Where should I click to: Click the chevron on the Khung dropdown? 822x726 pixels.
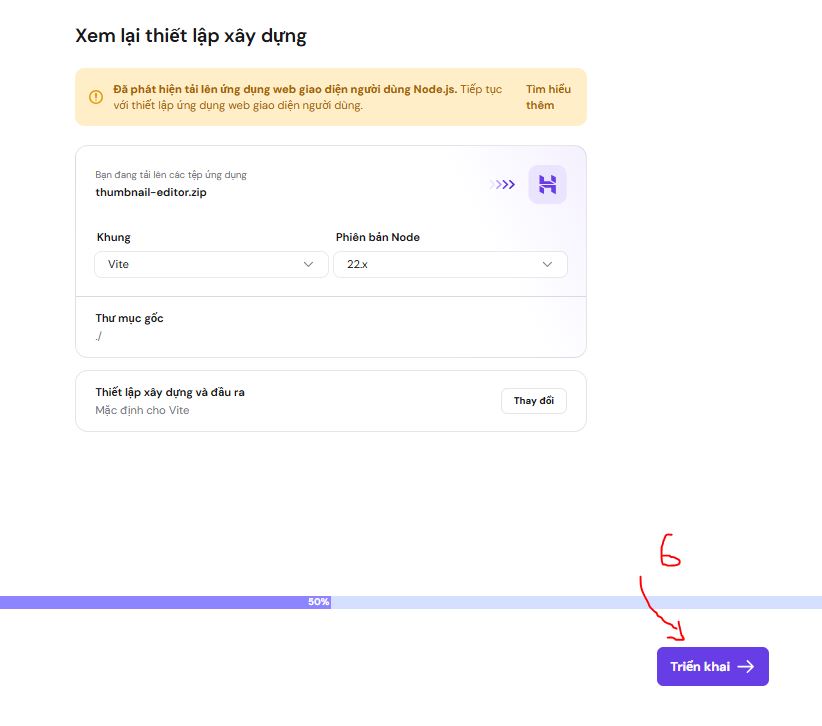point(310,264)
